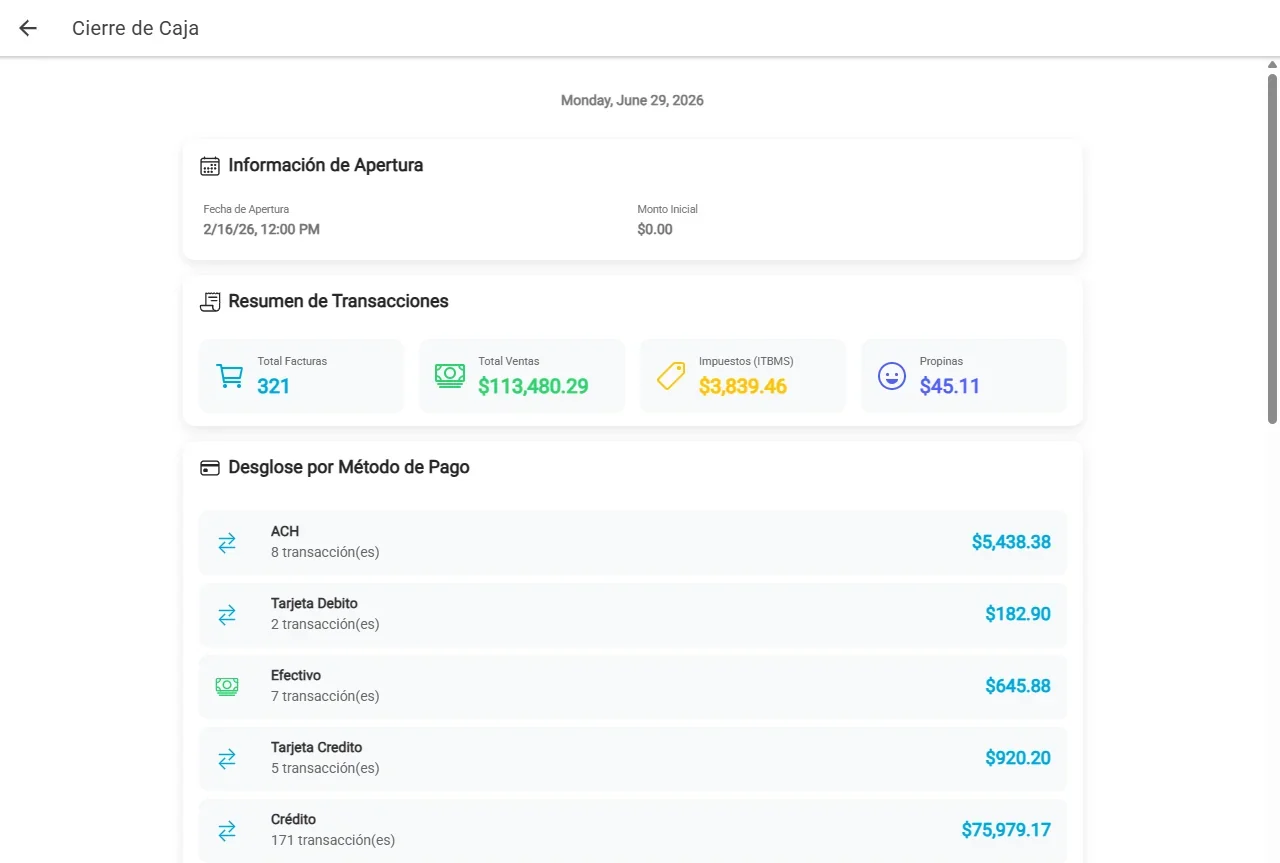Click the vertical scrollbar thumb
1280x863 pixels.
pyautogui.click(x=1272, y=248)
